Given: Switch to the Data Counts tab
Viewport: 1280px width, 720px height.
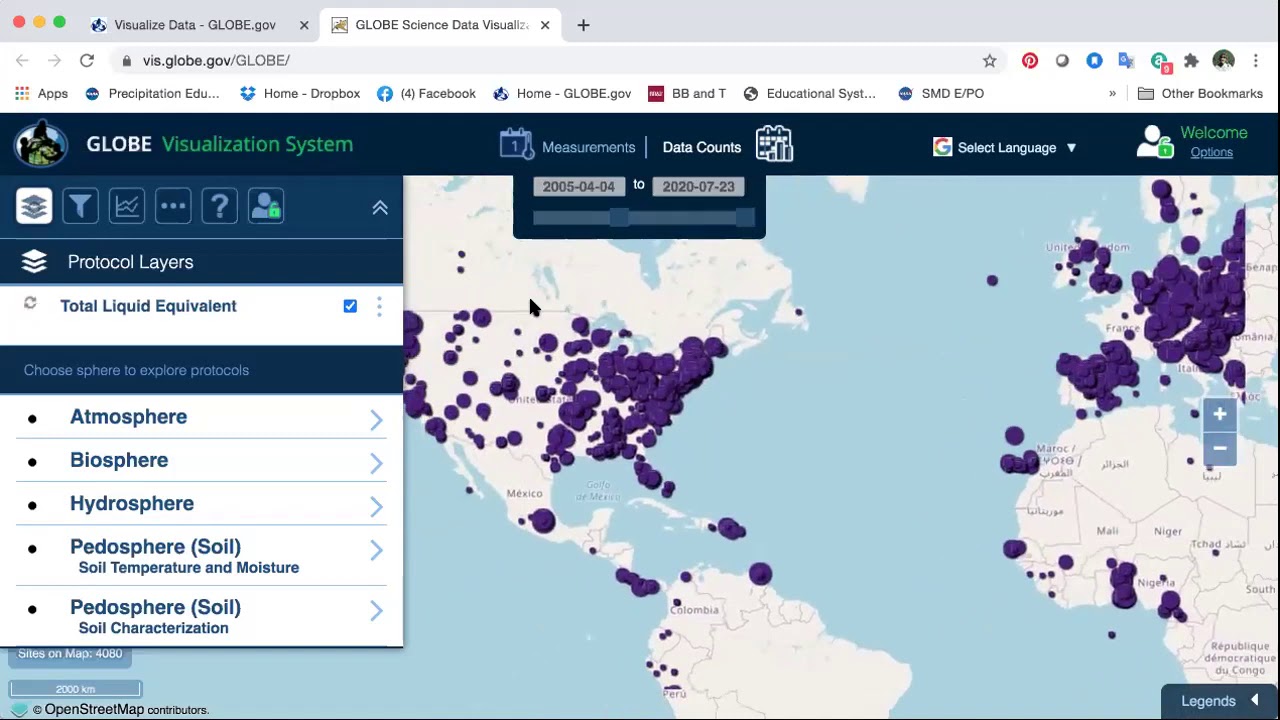Looking at the screenshot, I should click(702, 147).
